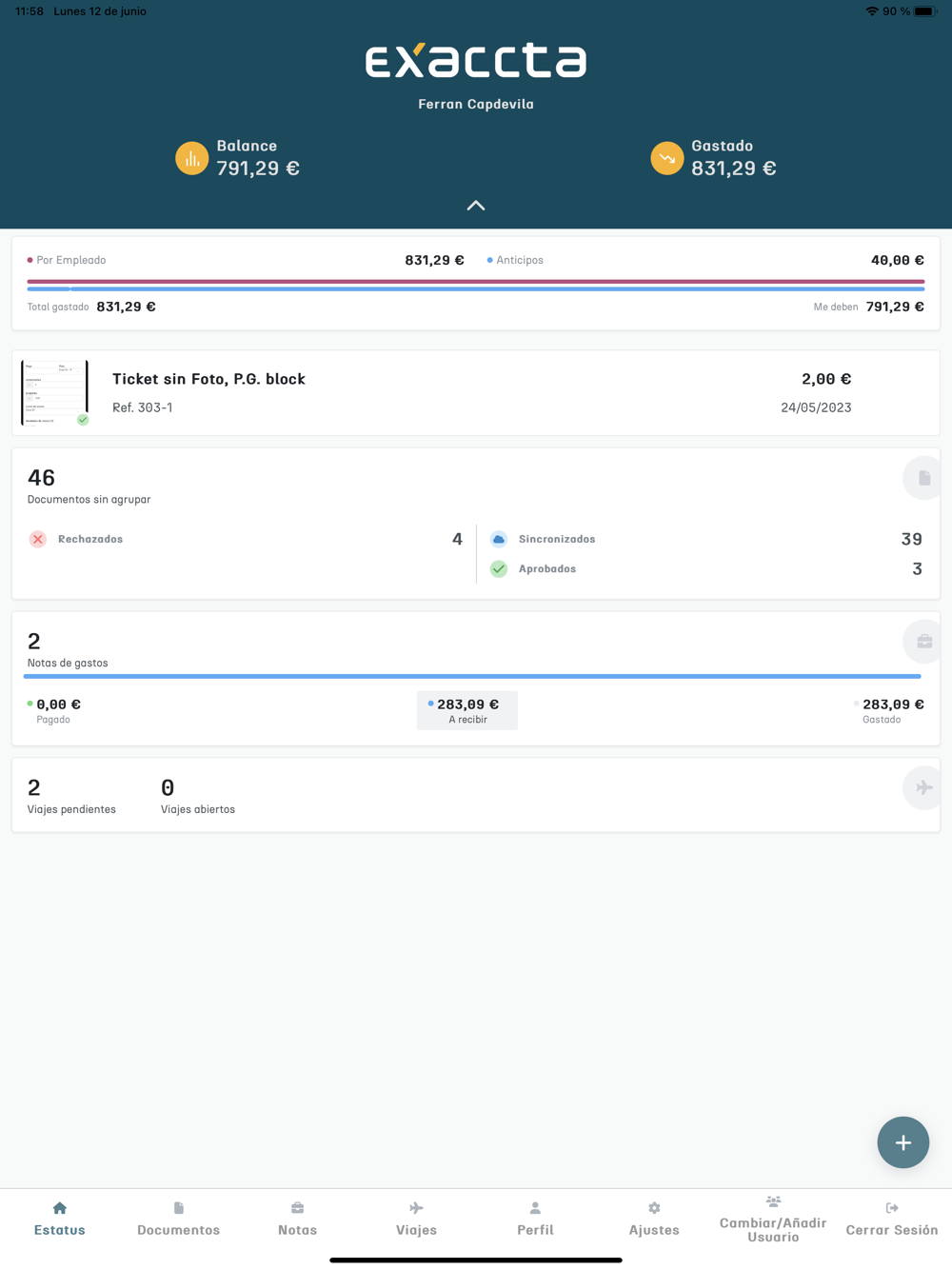Image resolution: width=952 pixels, height=1270 pixels.
Task: Tap the Pagado 0,00 € amount
Action: (58, 704)
